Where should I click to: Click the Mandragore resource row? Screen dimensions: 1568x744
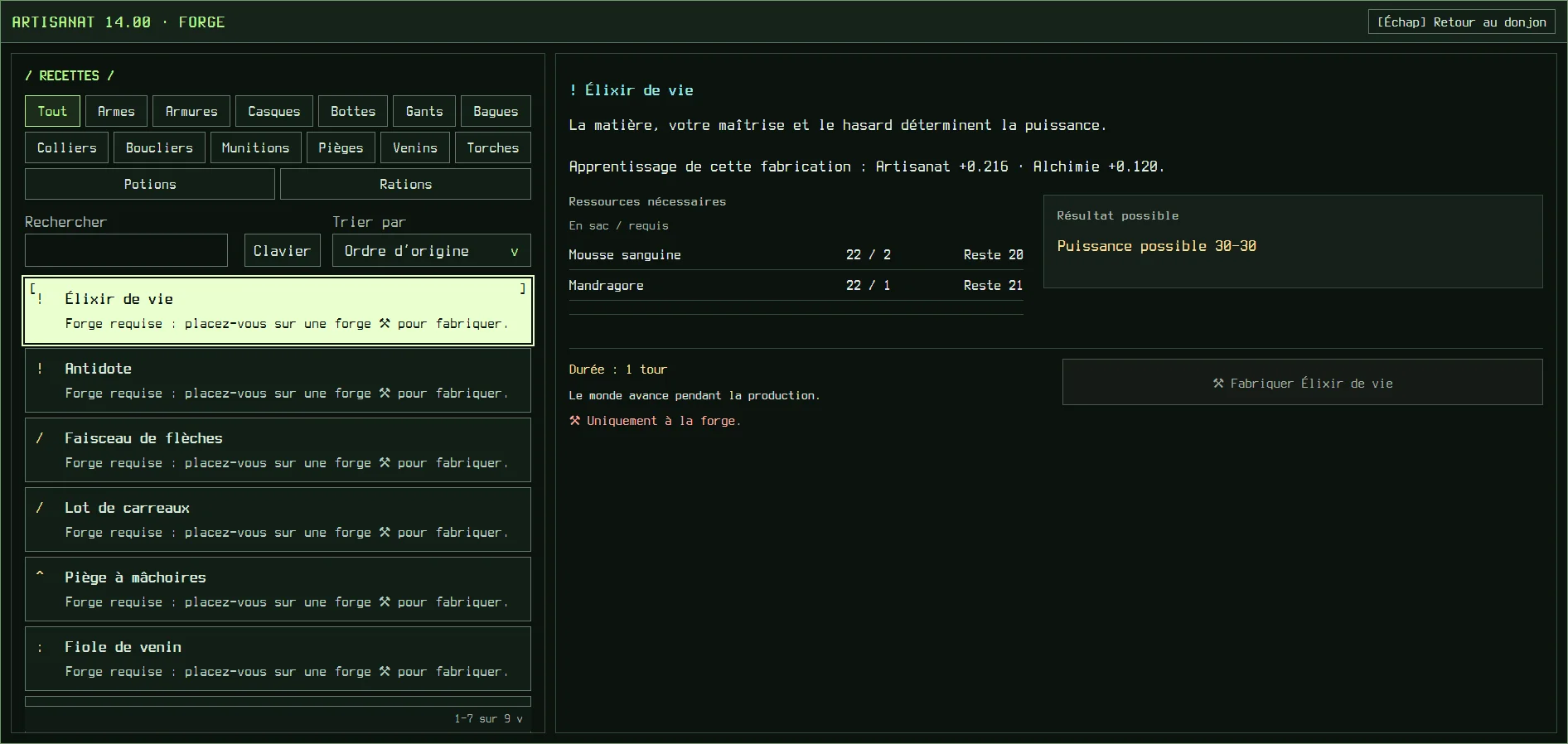[796, 285]
